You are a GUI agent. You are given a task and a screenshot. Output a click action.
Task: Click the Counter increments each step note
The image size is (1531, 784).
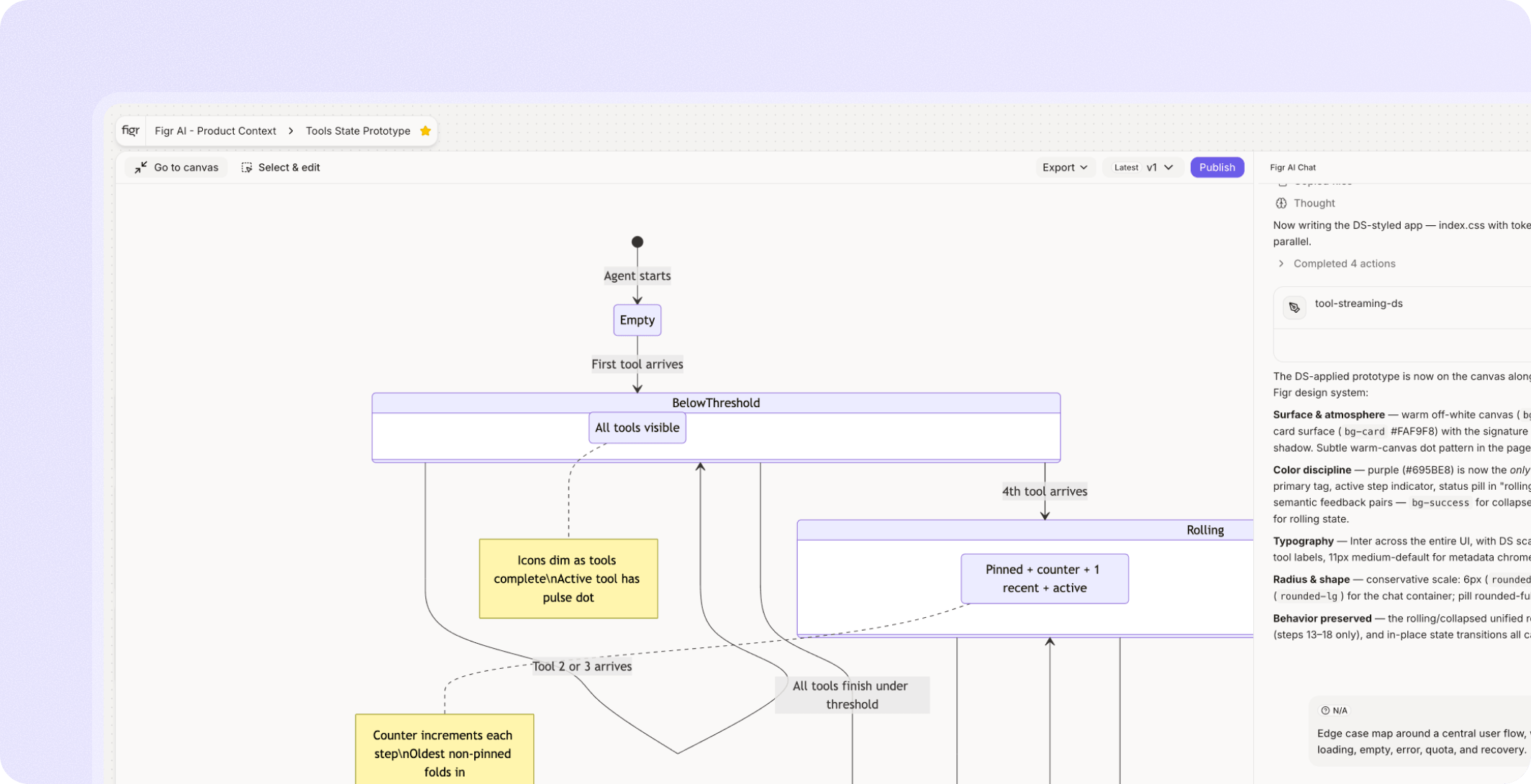tap(445, 749)
